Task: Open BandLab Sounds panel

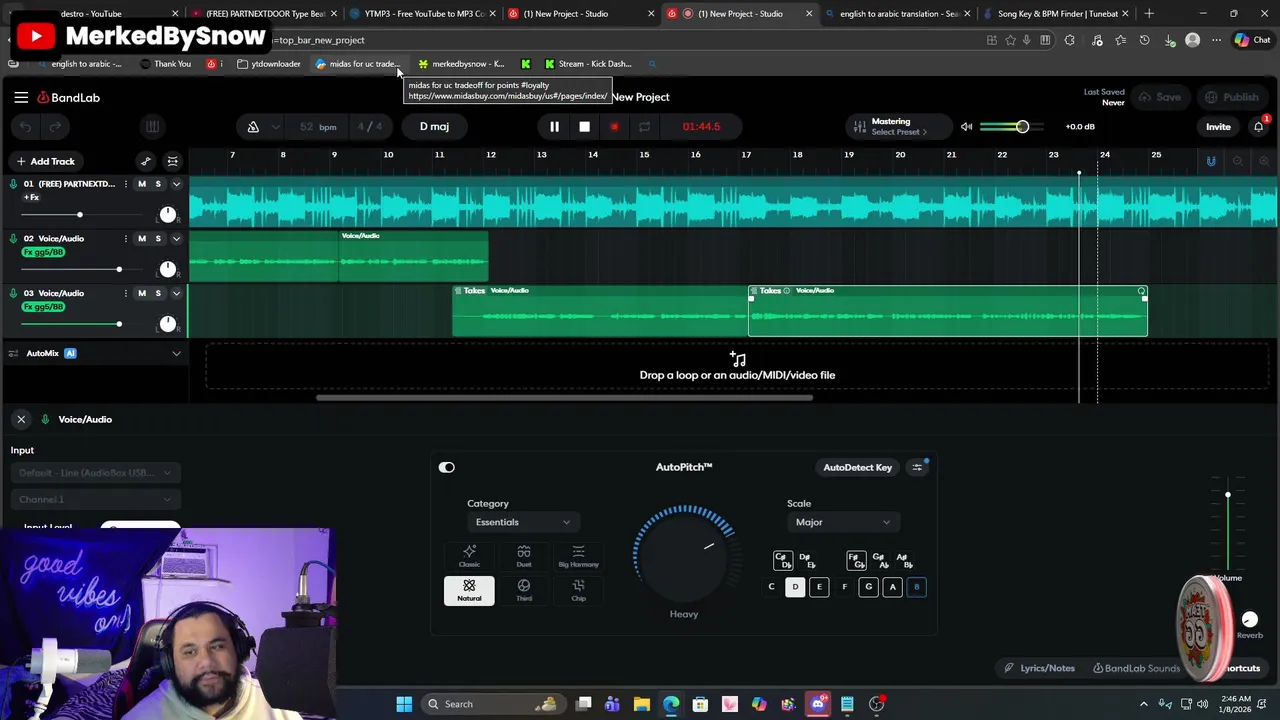Action: pyautogui.click(x=1136, y=668)
